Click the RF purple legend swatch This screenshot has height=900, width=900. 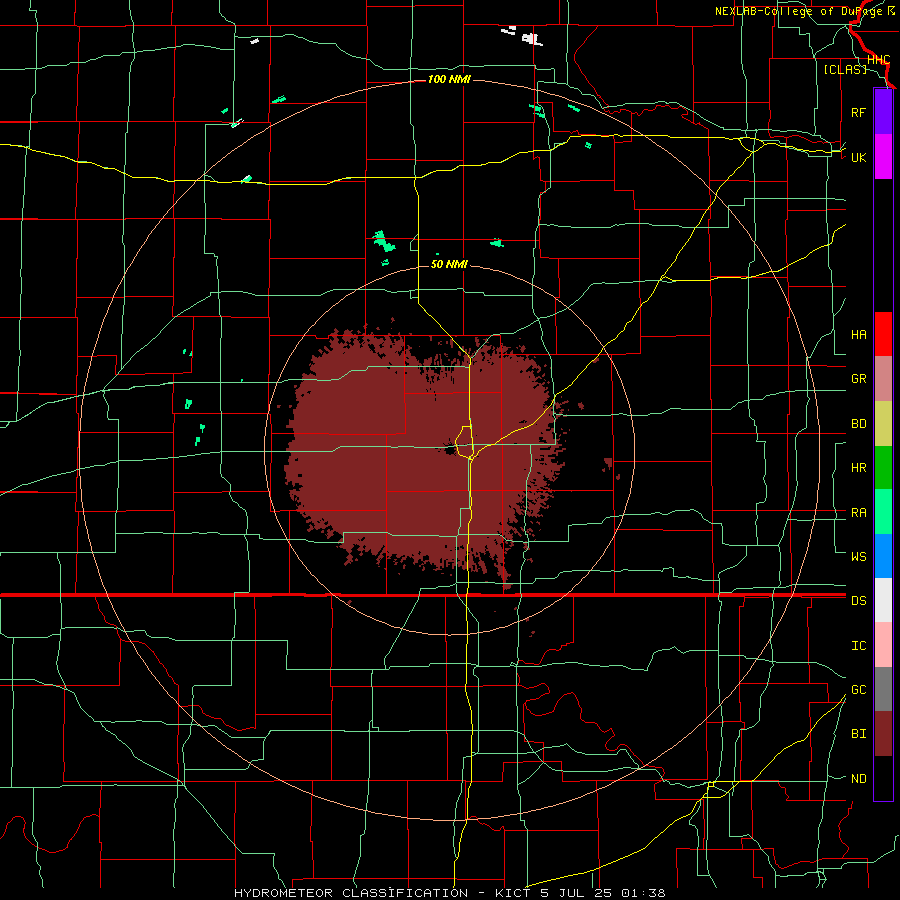(883, 112)
